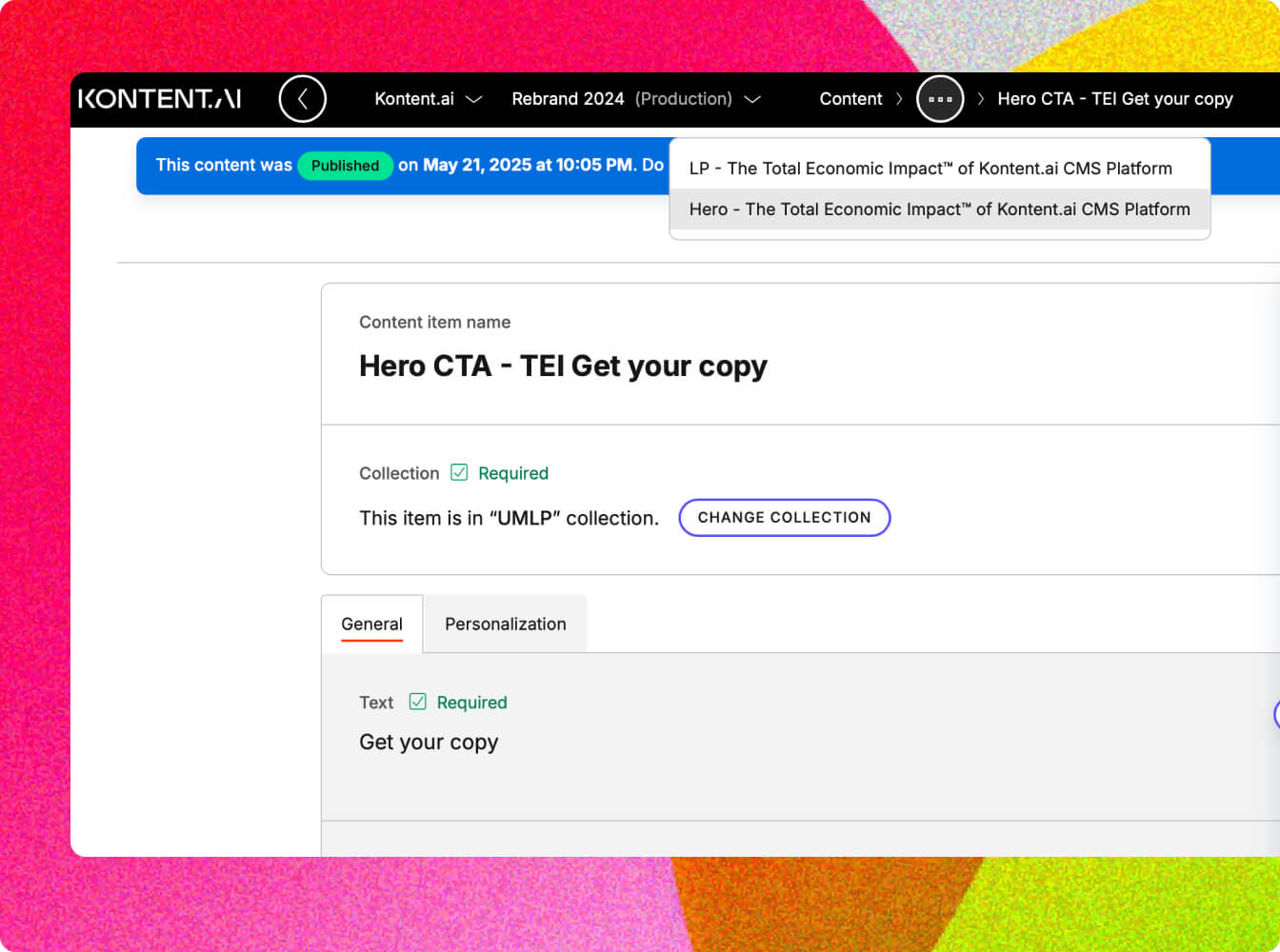The width and height of the screenshot is (1280, 952).
Task: Click the breadcrumb arrow before Hero CTA
Action: 980,99
